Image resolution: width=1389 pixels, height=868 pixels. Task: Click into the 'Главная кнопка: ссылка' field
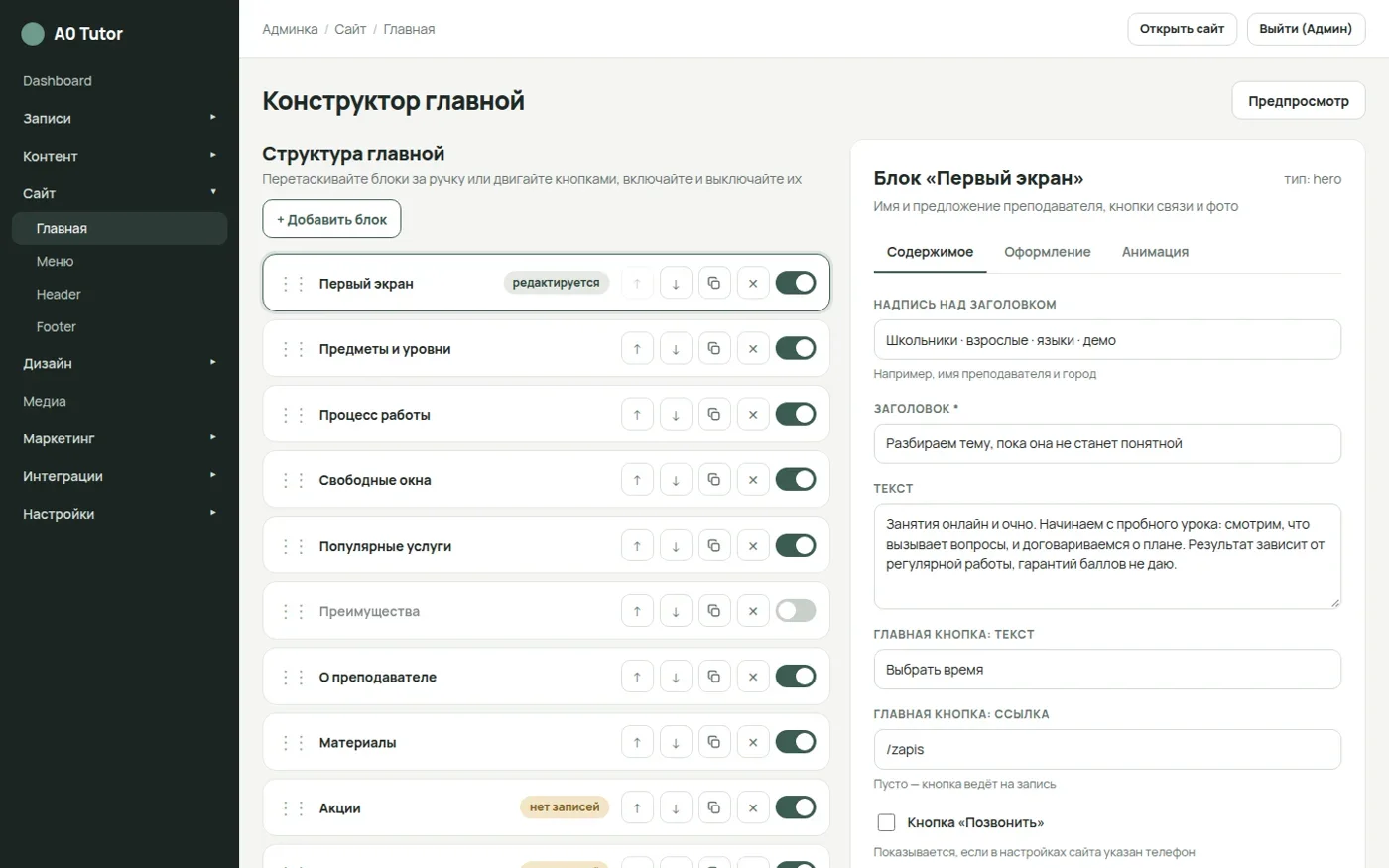1107,749
